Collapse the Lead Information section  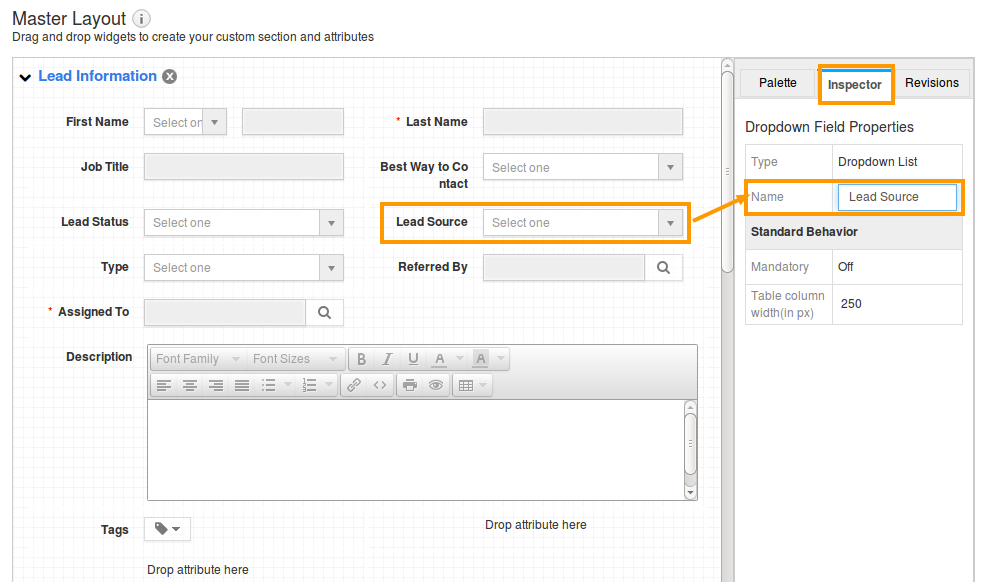pyautogui.click(x=24, y=76)
